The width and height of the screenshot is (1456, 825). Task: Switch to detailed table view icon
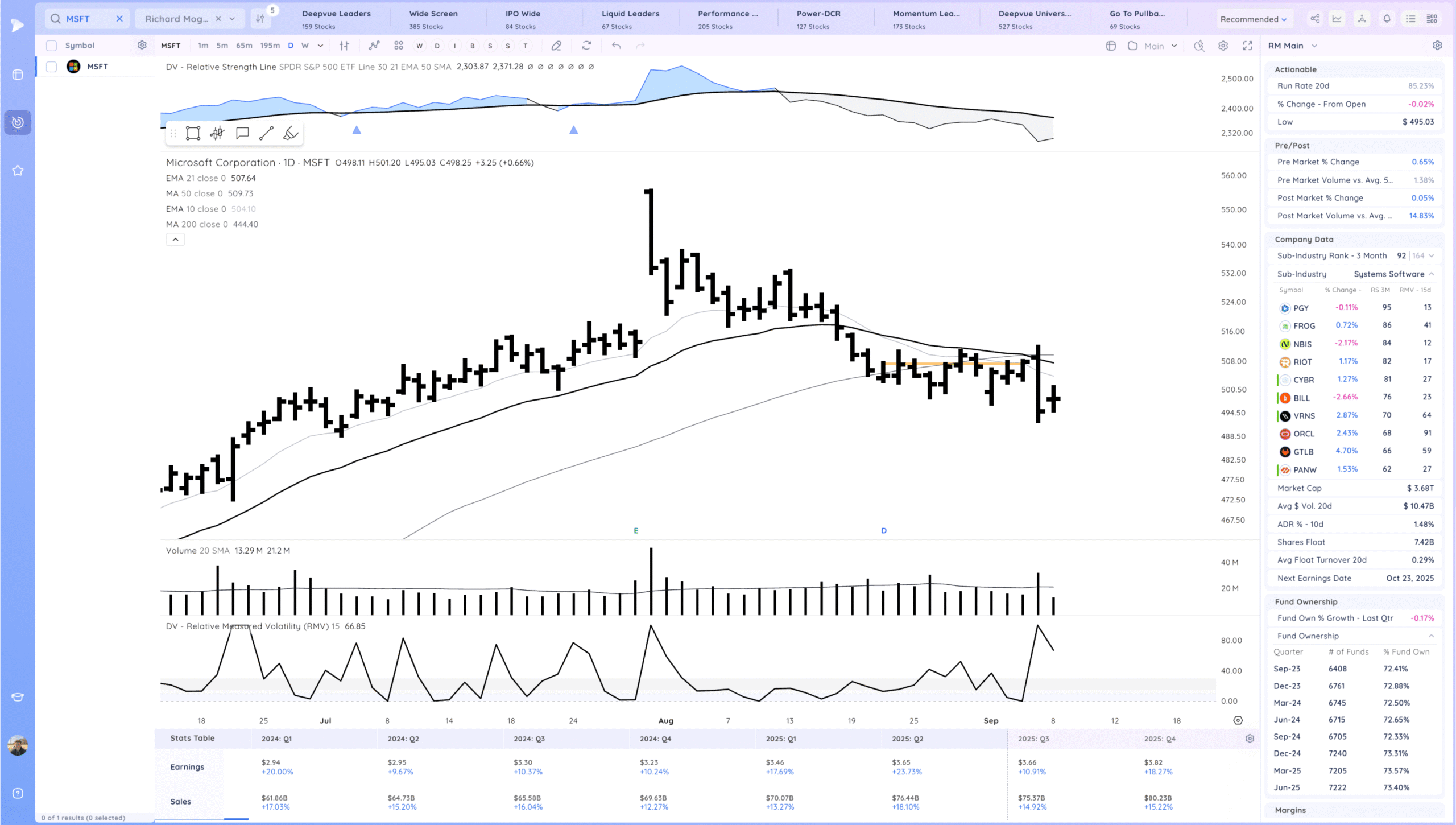tap(1432, 19)
